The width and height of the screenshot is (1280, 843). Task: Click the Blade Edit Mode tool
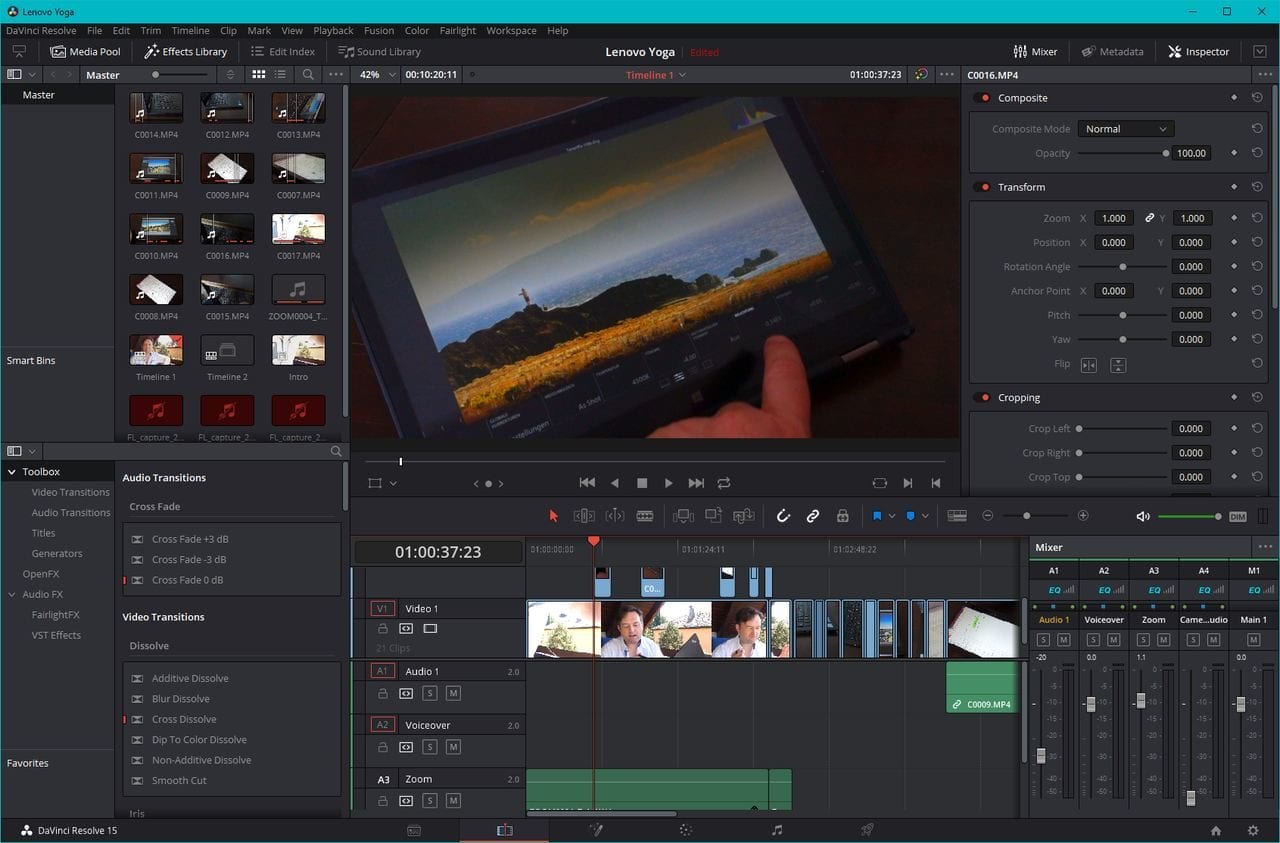pyautogui.click(x=645, y=516)
